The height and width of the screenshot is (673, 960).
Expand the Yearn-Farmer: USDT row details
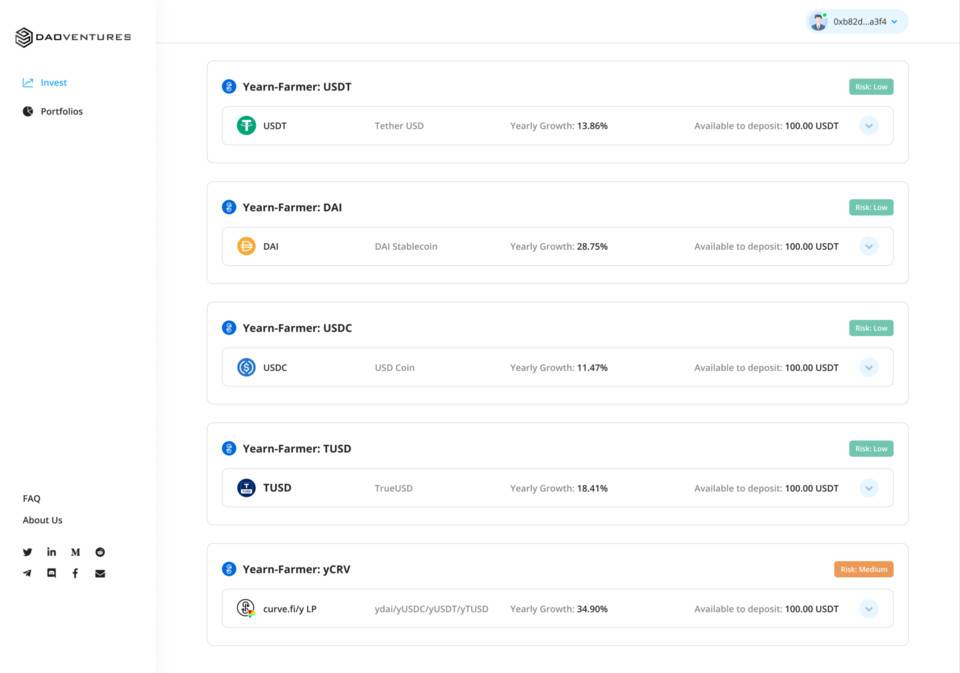(x=869, y=126)
